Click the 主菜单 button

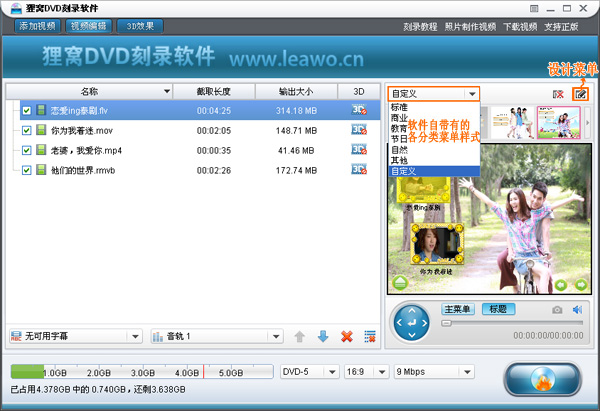click(x=458, y=309)
